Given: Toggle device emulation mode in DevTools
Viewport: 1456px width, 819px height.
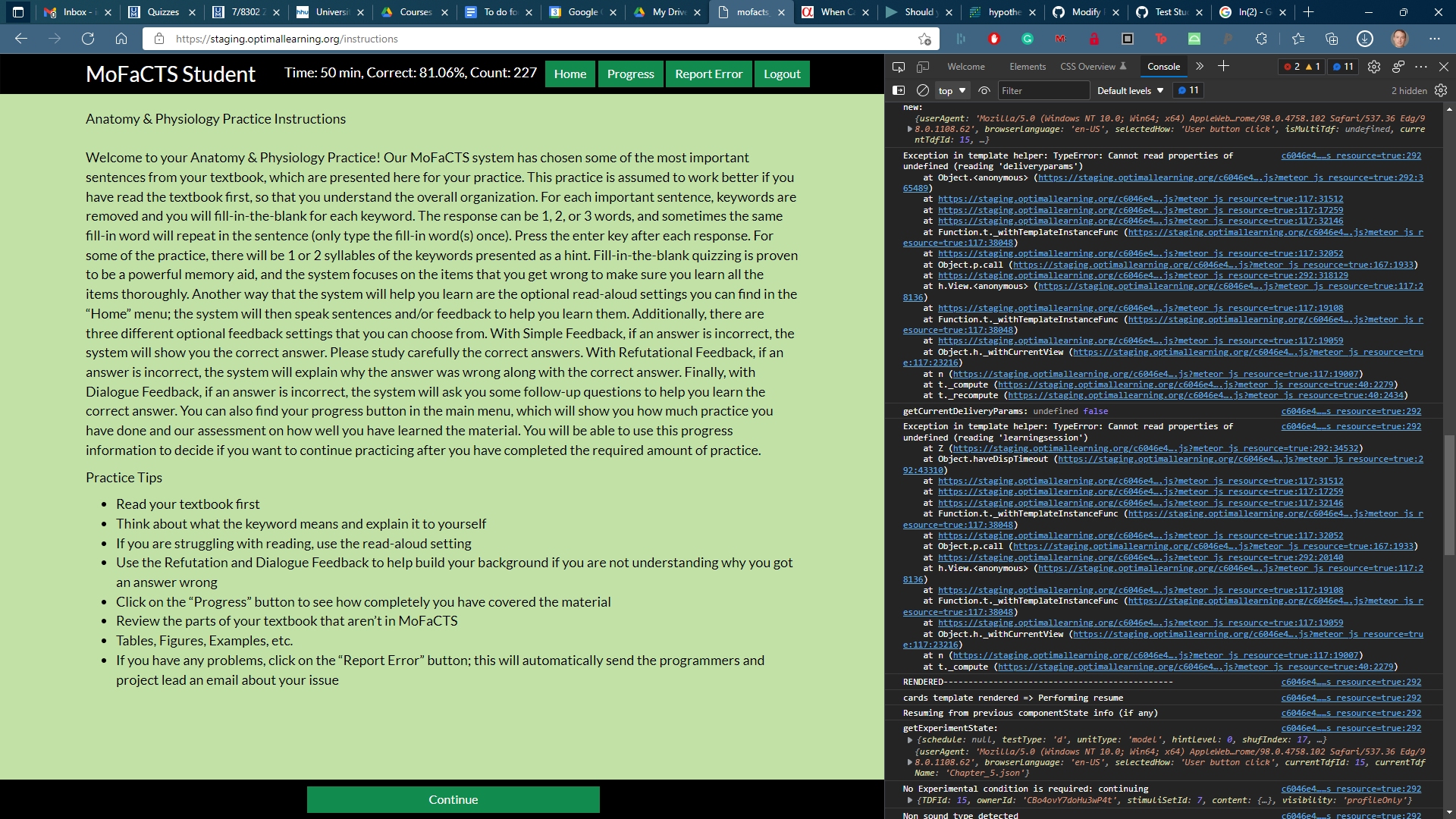Looking at the screenshot, I should tap(923, 67).
